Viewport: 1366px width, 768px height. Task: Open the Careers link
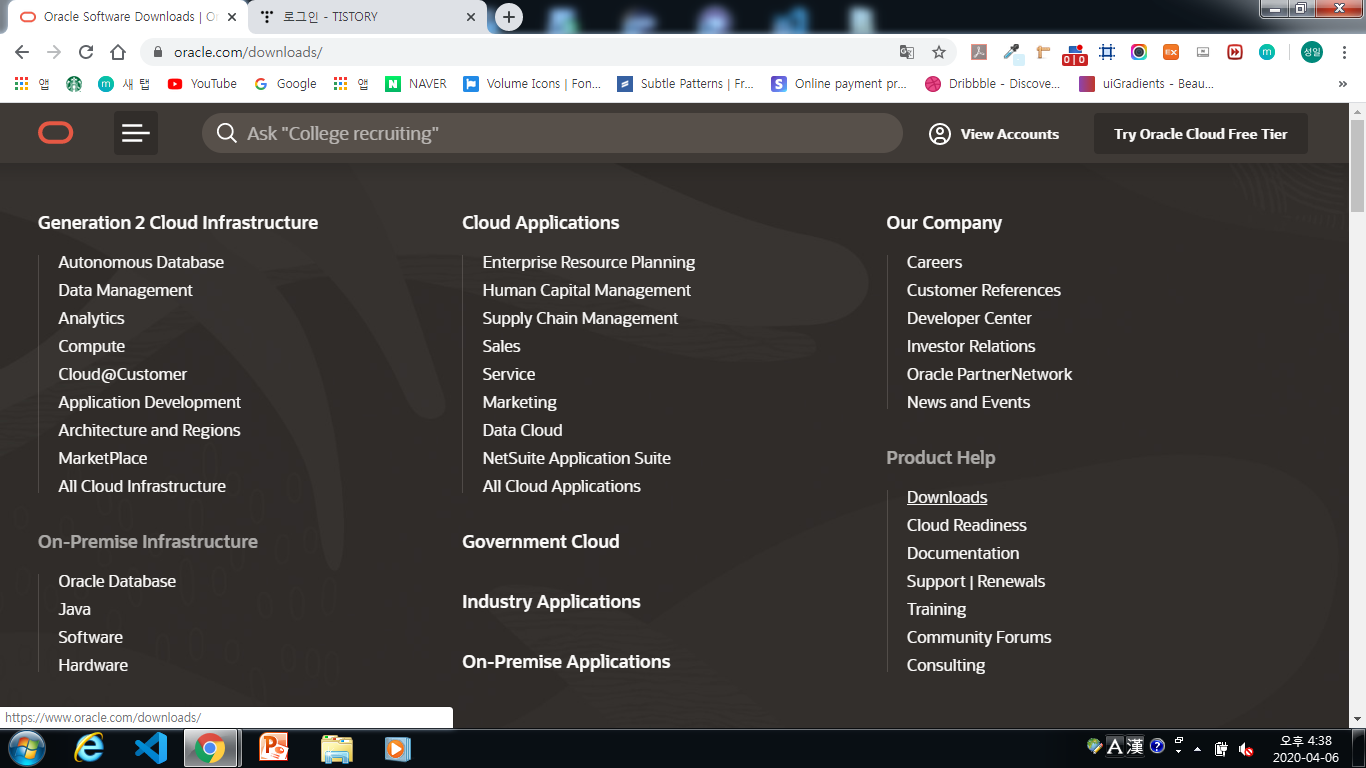tap(934, 262)
